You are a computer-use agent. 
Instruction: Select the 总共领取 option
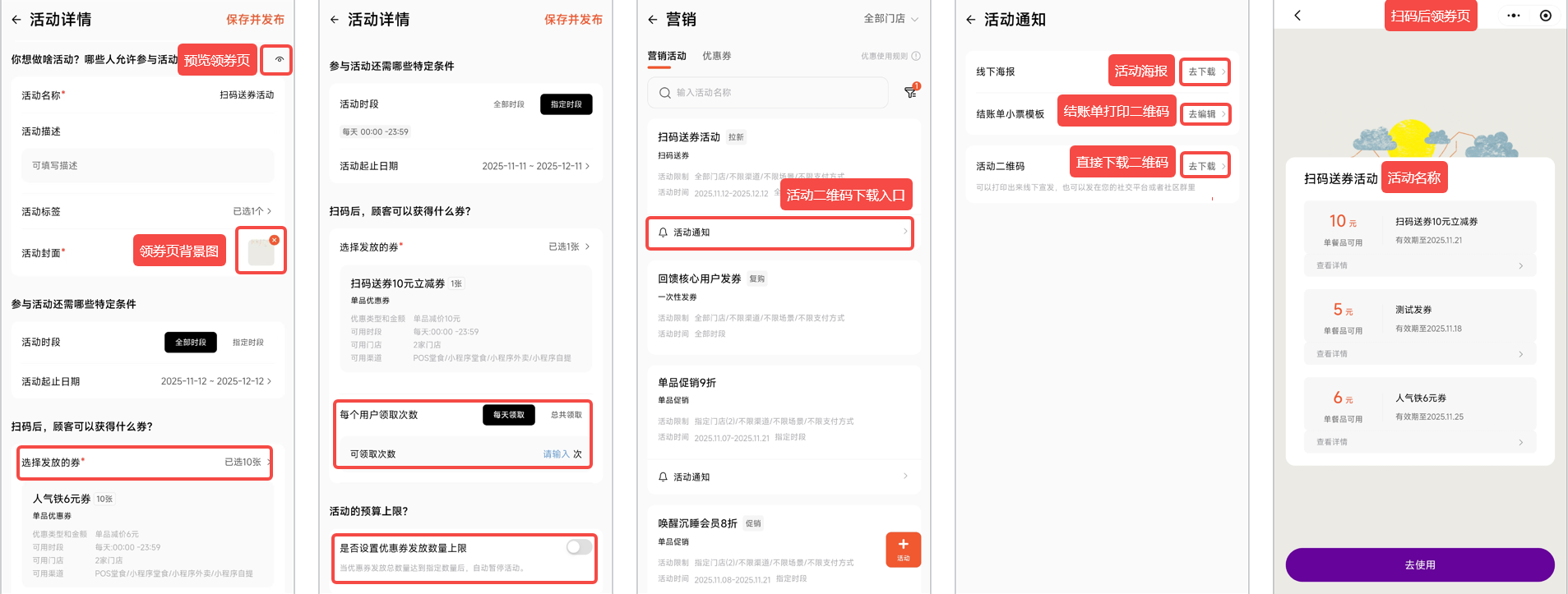[x=566, y=415]
